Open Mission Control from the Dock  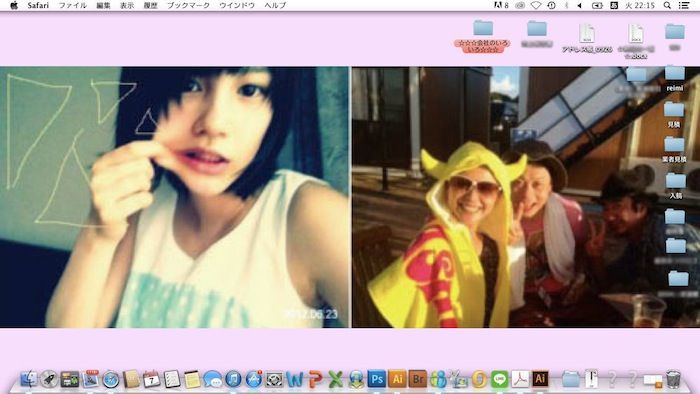[x=70, y=379]
